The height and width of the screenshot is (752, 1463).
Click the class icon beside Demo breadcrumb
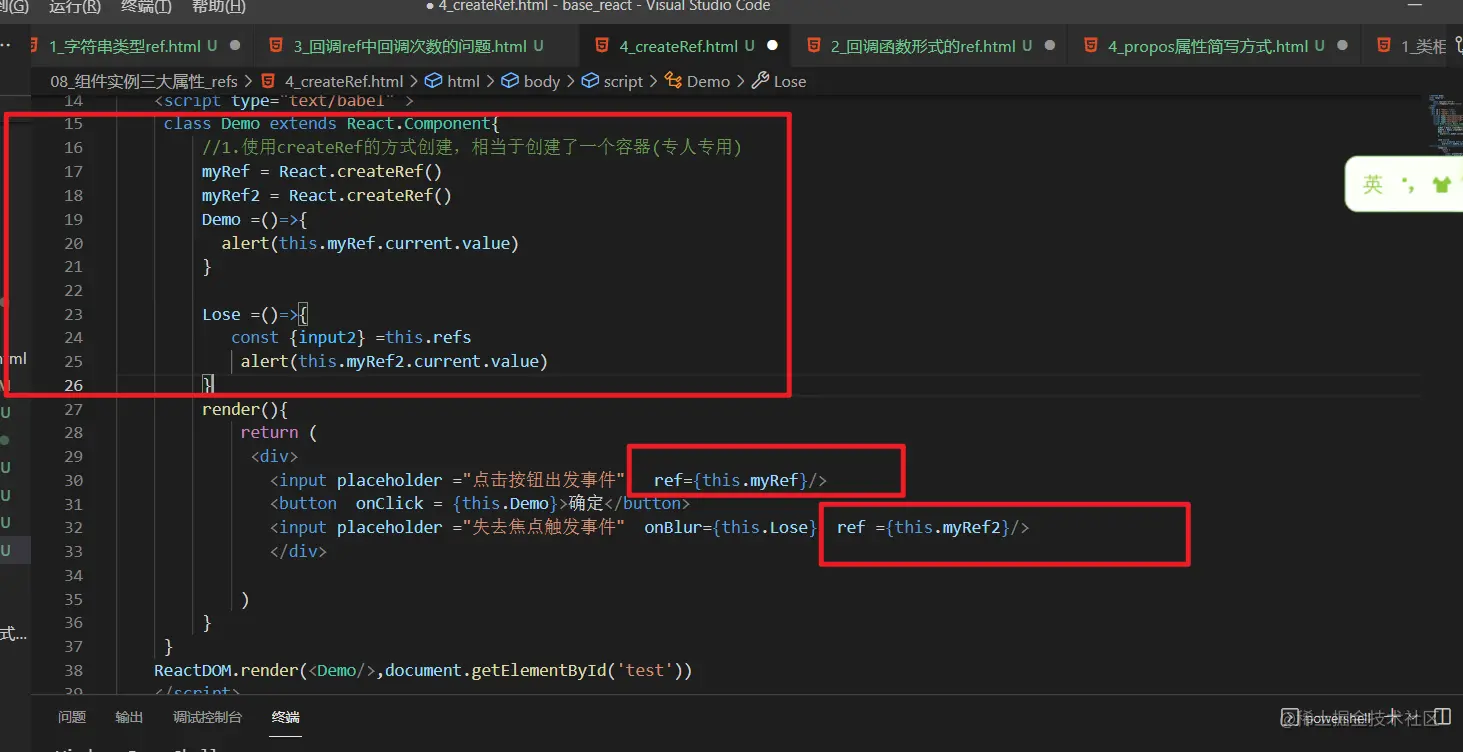(x=673, y=81)
